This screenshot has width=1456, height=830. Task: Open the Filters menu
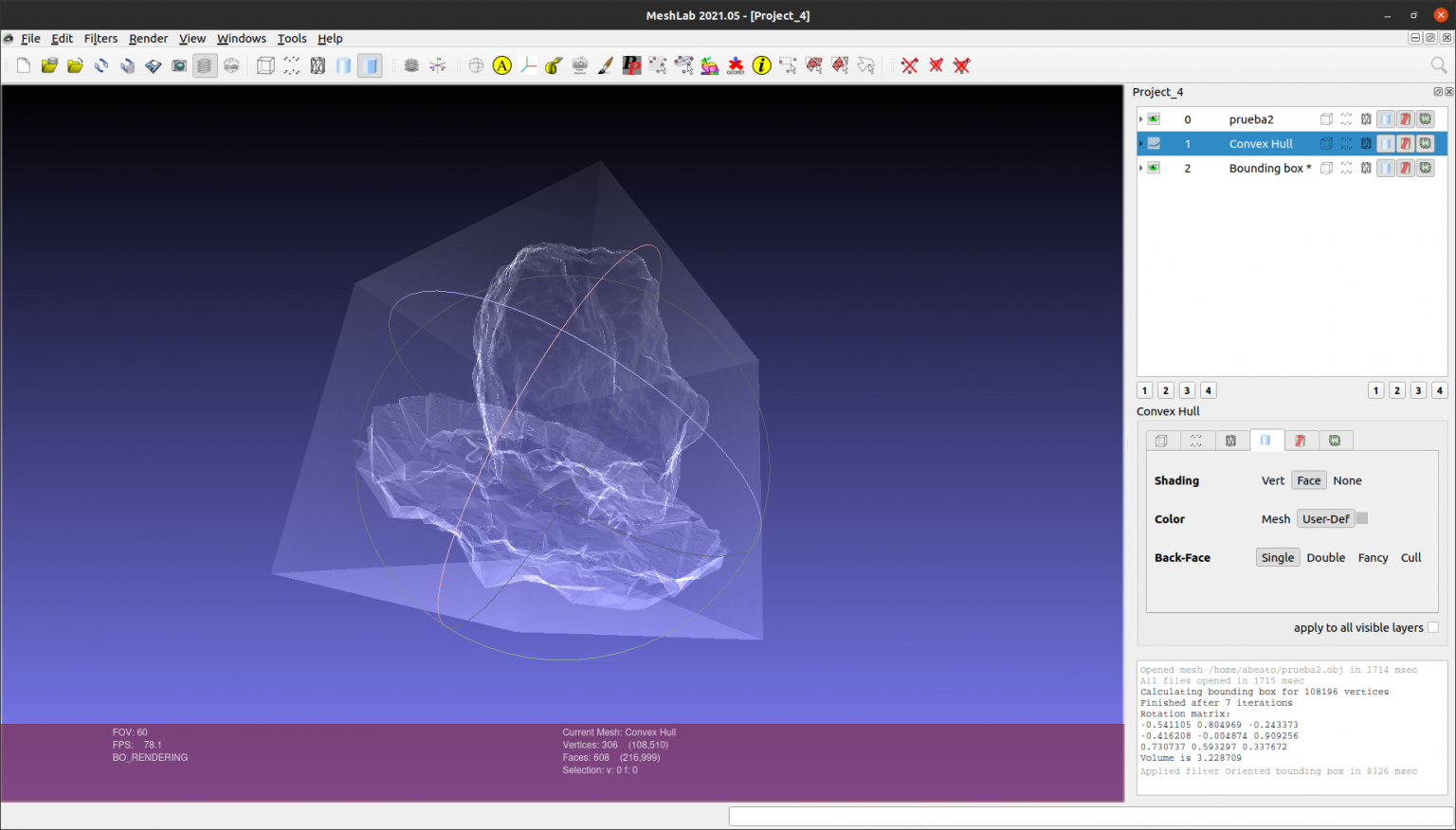pos(100,39)
